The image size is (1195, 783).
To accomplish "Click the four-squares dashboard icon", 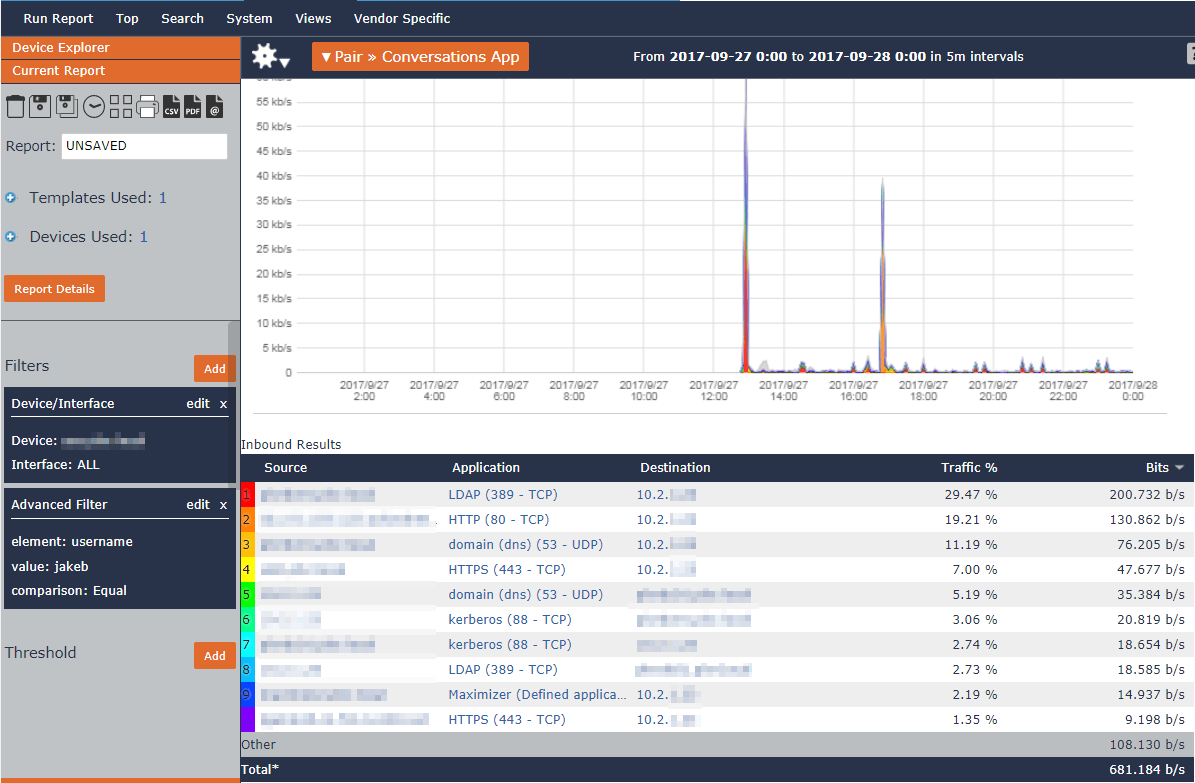I will pyautogui.click(x=120, y=106).
